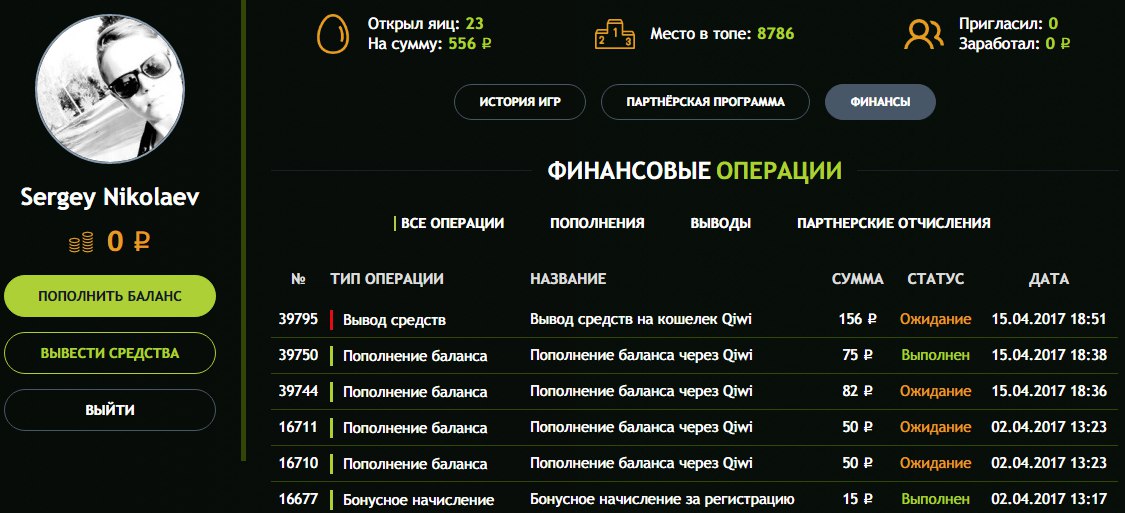Click operation number 16710
1125x513 pixels.
298,463
